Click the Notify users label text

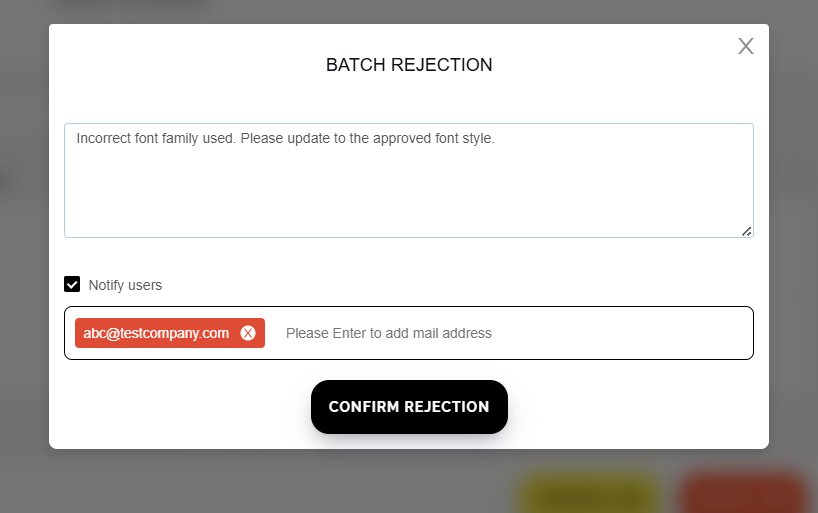[125, 285]
